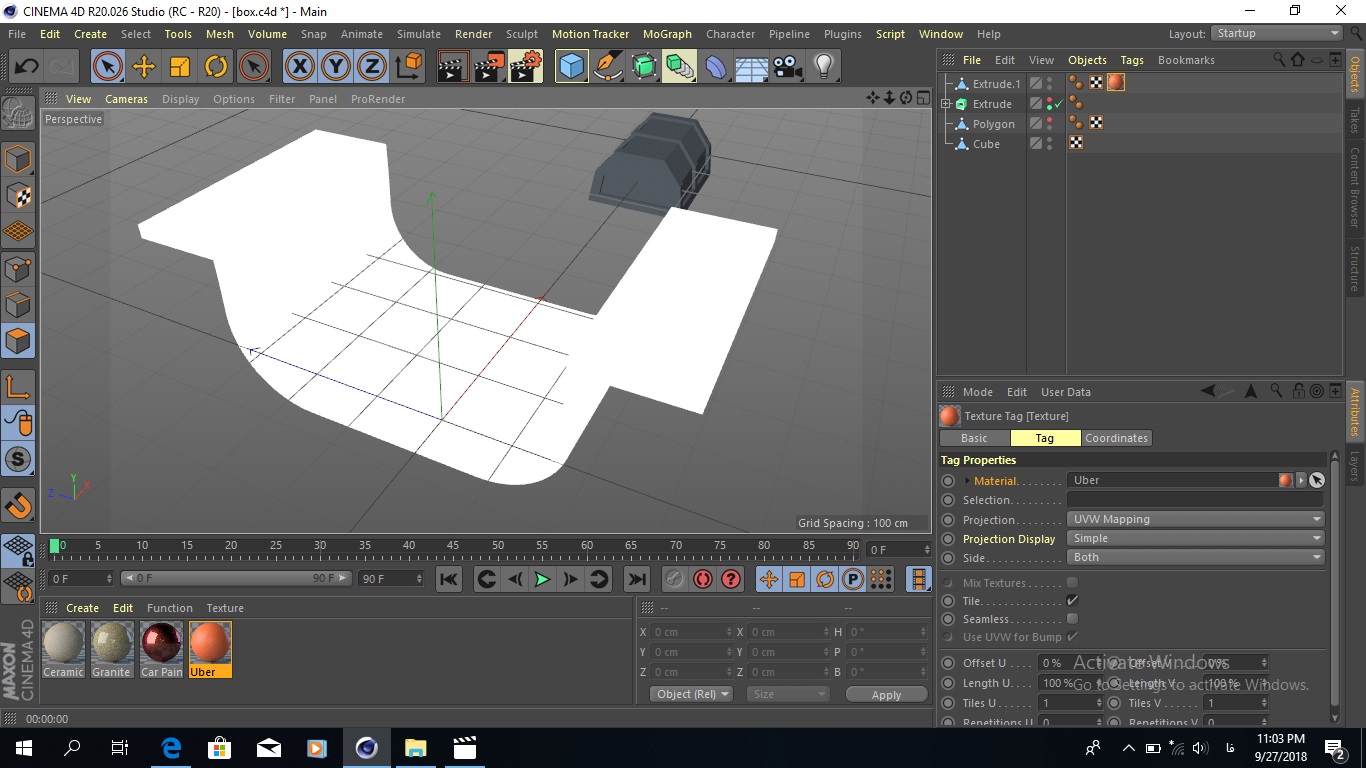Toggle Y axis lock
Viewport: 1366px width, 768px height.
335,67
